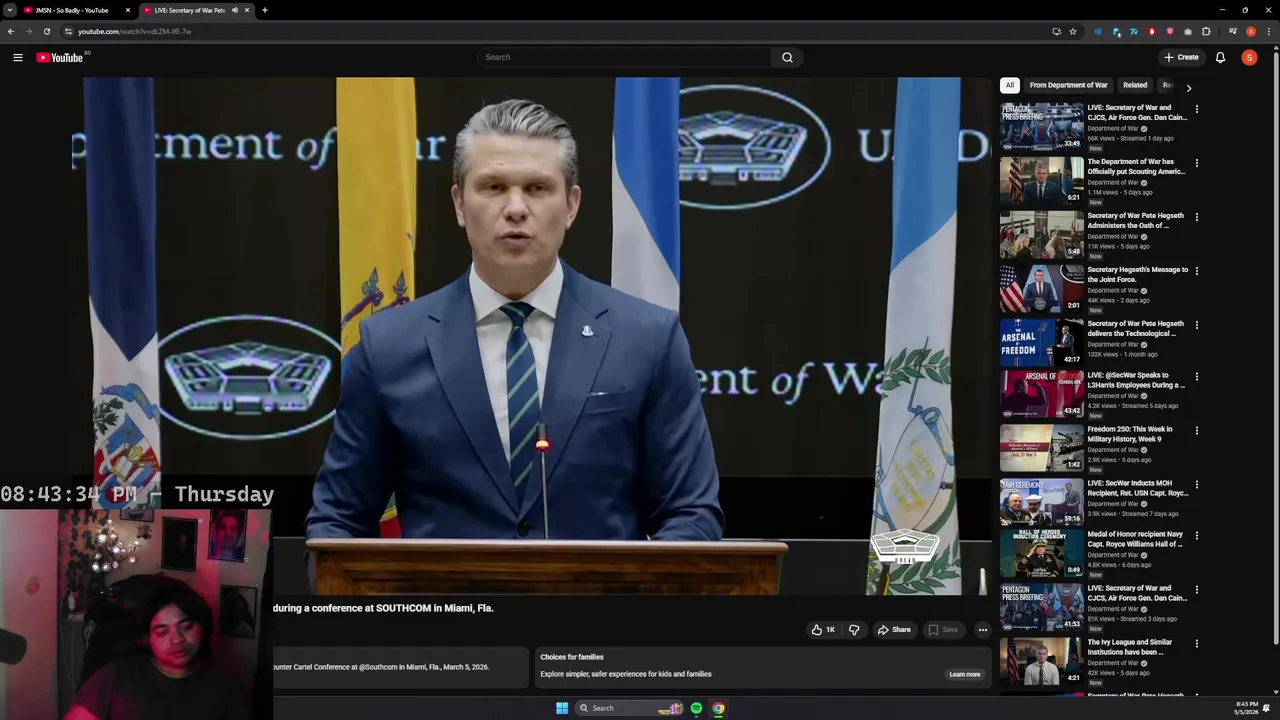Screen dimensions: 1280x720
Task: Go to YouTube home via the logo
Action: tap(60, 57)
